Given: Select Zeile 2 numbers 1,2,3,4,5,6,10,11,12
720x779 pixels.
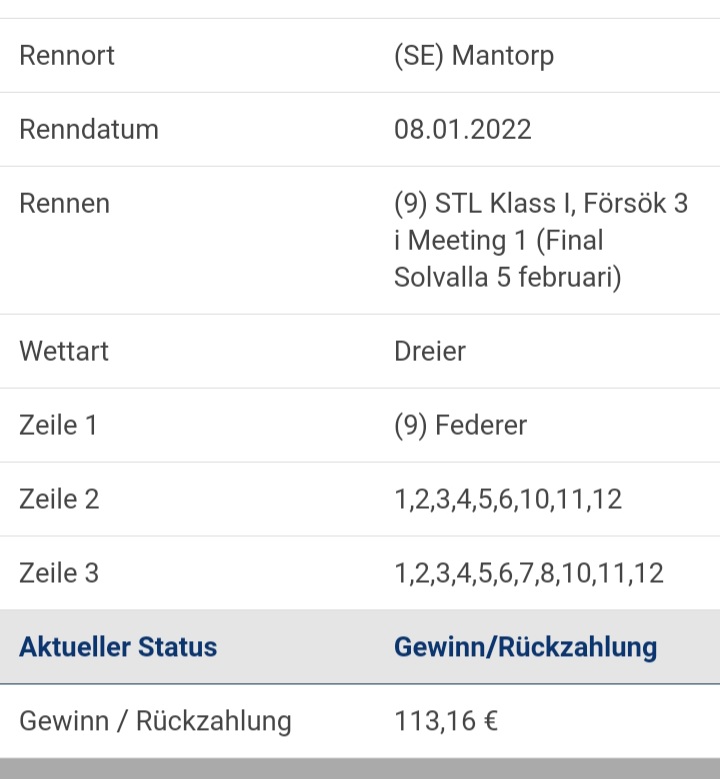Looking at the screenshot, I should point(508,500).
